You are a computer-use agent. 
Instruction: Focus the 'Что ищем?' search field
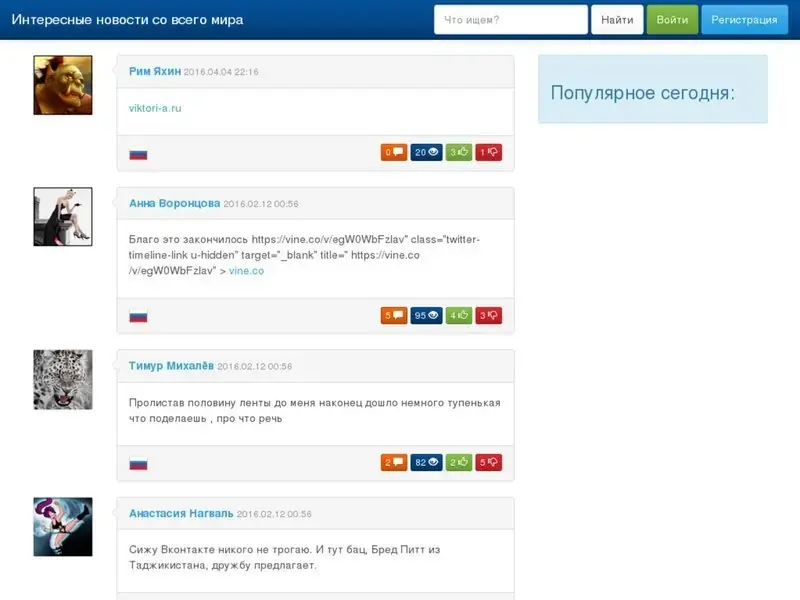pyautogui.click(x=510, y=20)
